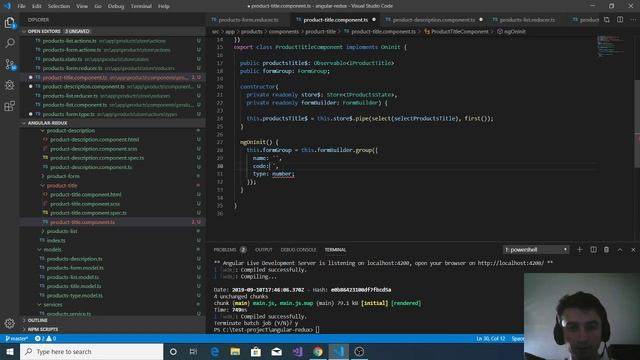Viewport: 640px width, 360px height.
Task: Collapse the product-title folder
Action: pyautogui.click(x=62, y=185)
